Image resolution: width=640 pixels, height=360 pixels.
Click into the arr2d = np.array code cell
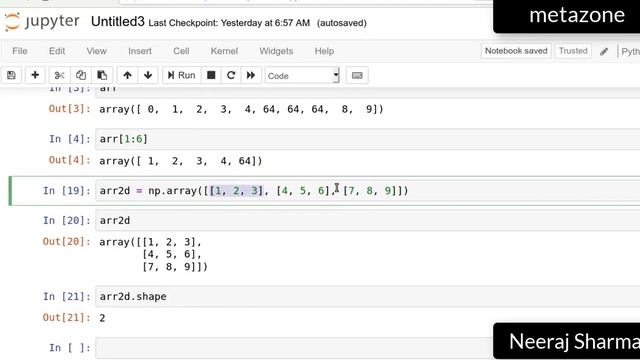coord(367,191)
